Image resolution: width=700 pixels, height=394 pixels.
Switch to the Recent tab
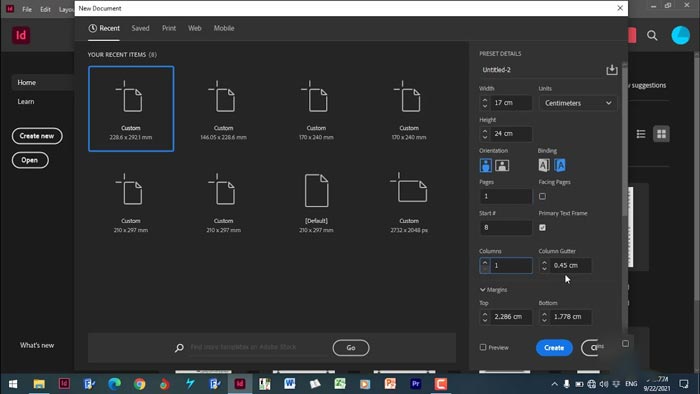coord(104,28)
